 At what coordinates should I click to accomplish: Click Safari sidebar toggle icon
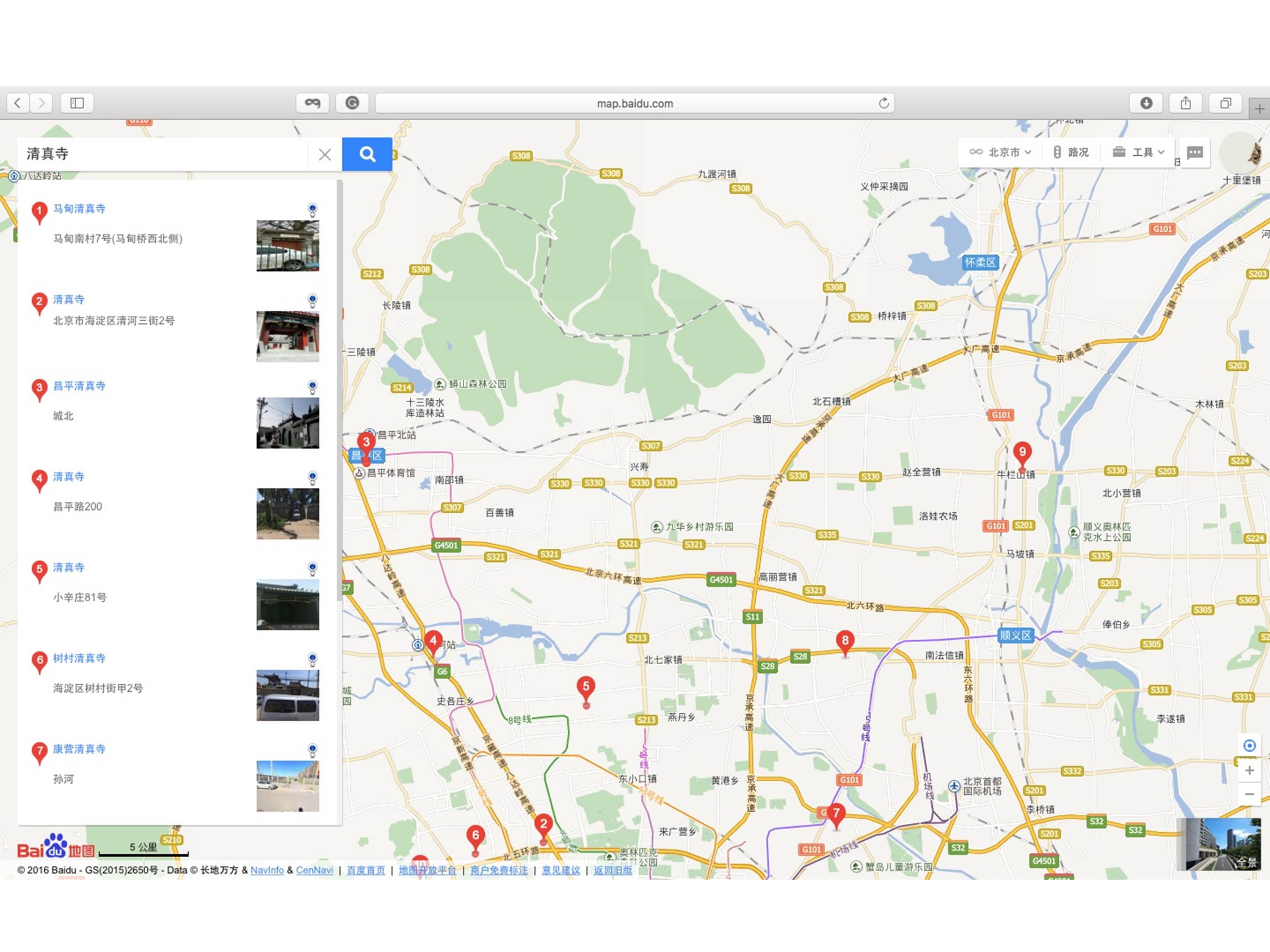pos(77,103)
